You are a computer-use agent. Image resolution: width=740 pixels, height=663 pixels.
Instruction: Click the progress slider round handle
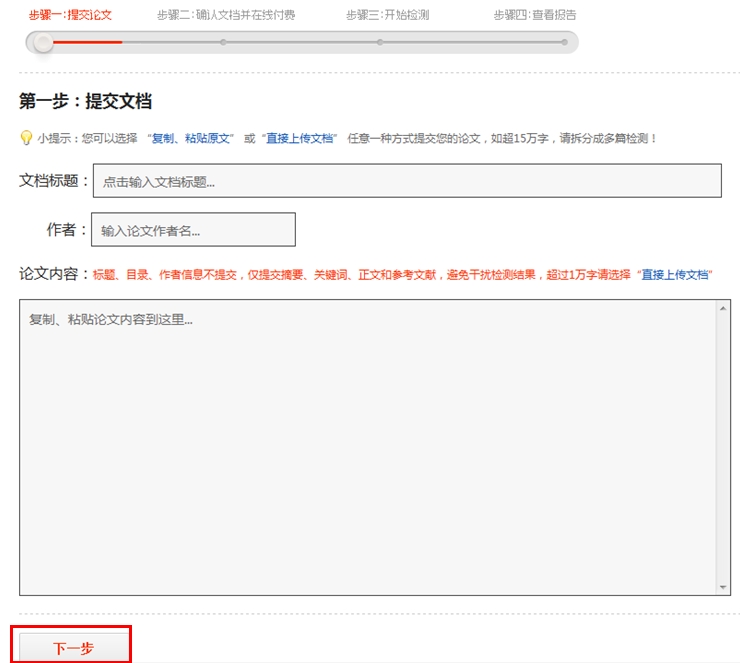[x=43, y=42]
